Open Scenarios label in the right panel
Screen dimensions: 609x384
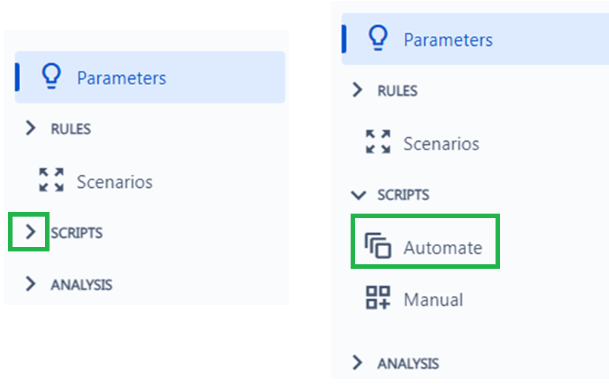coord(441,144)
